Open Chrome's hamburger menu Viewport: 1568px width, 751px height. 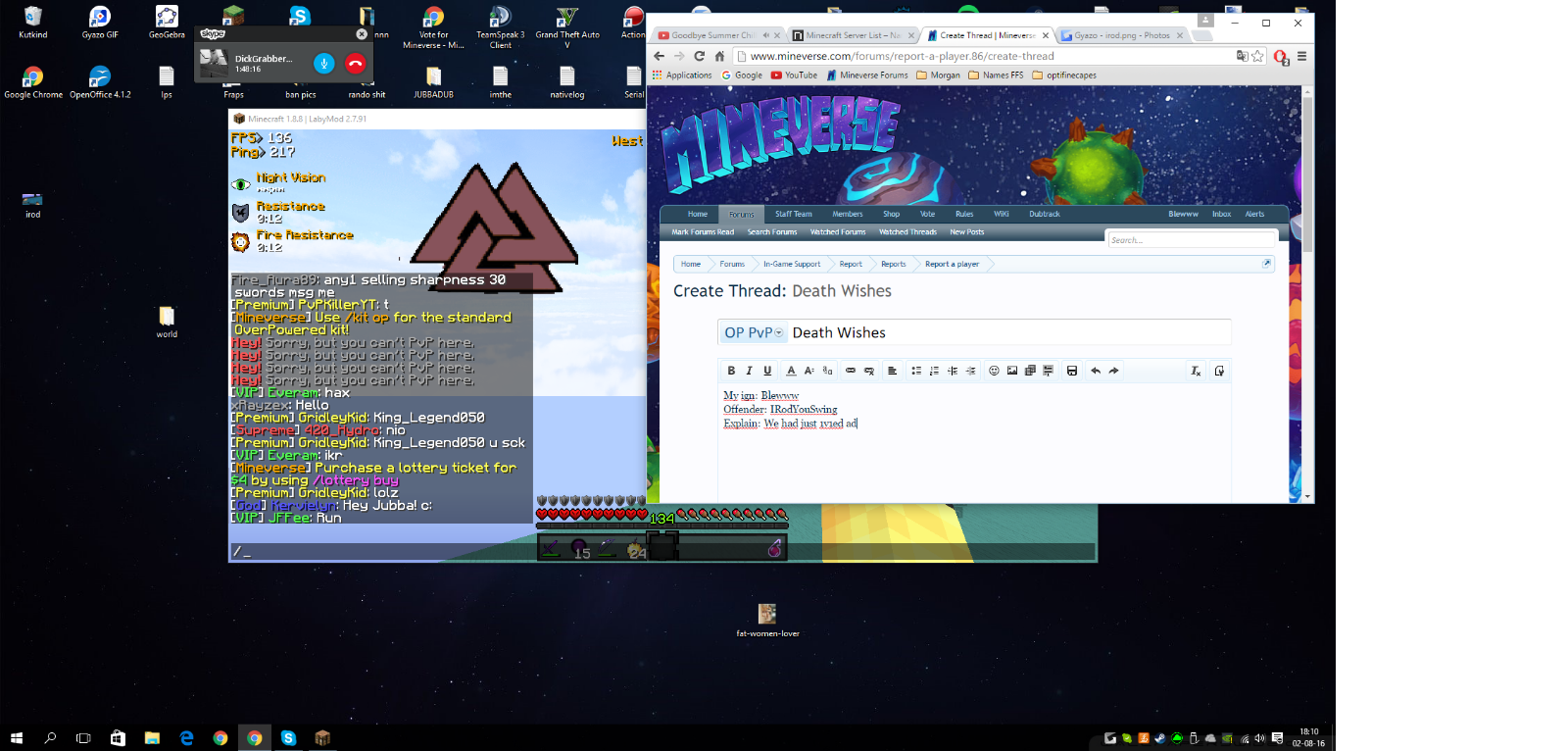coord(1301,56)
